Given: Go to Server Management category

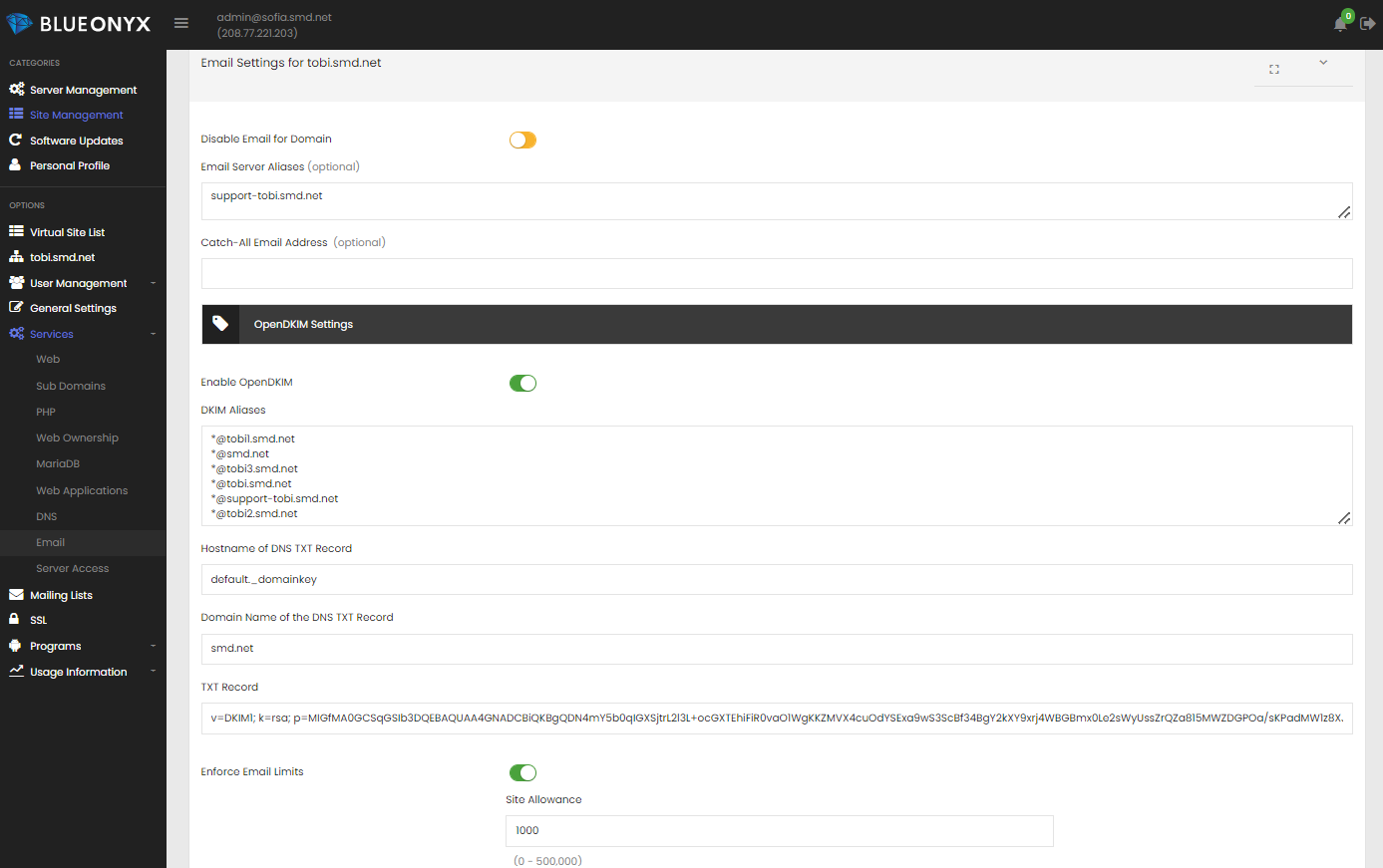Looking at the screenshot, I should click(x=84, y=90).
